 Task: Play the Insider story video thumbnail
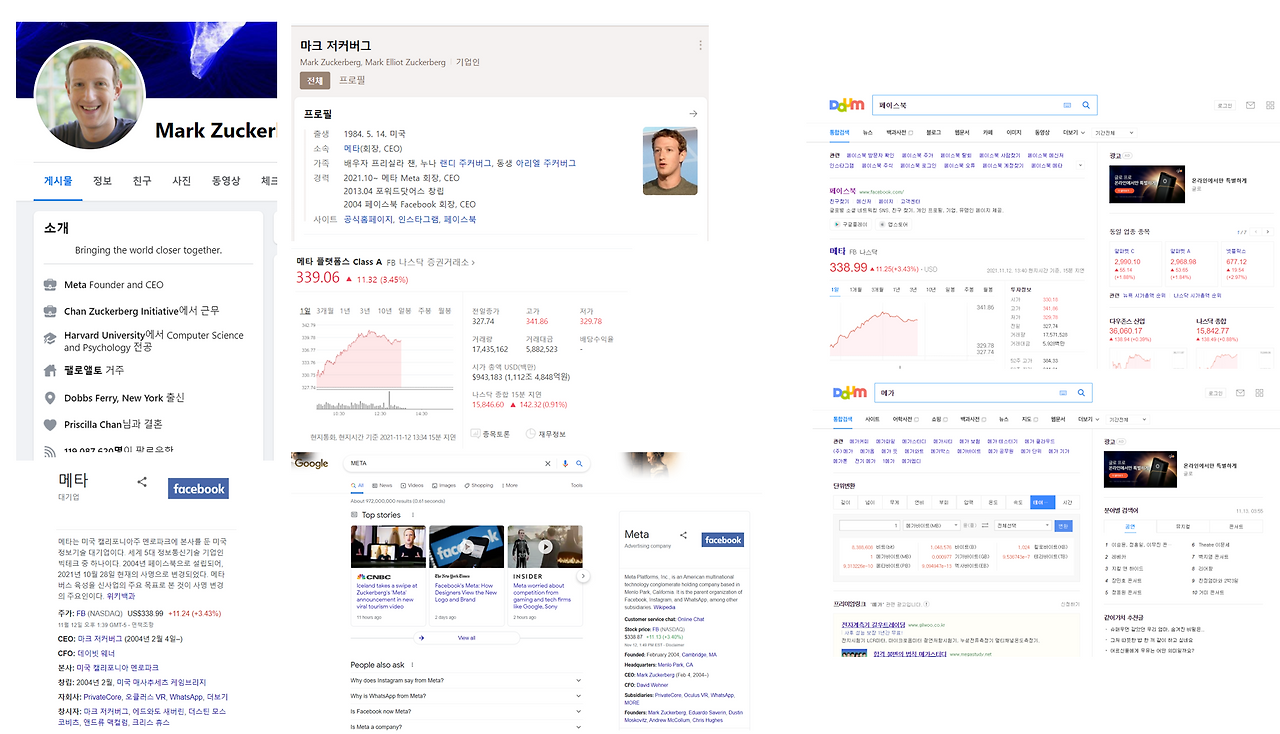545,546
